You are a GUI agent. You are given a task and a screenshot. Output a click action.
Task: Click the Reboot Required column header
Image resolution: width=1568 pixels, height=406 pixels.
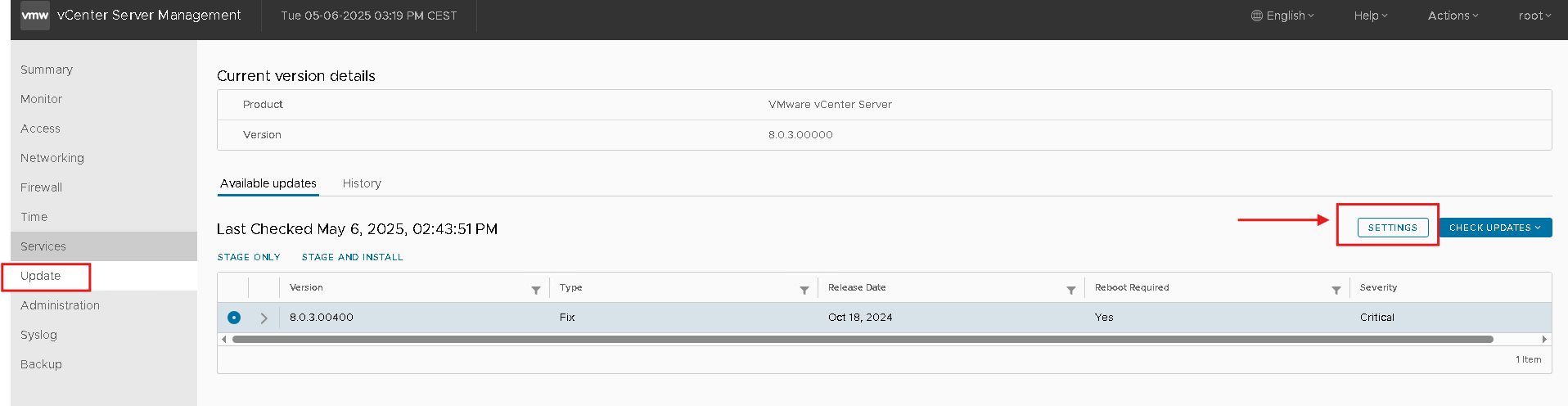click(1132, 287)
